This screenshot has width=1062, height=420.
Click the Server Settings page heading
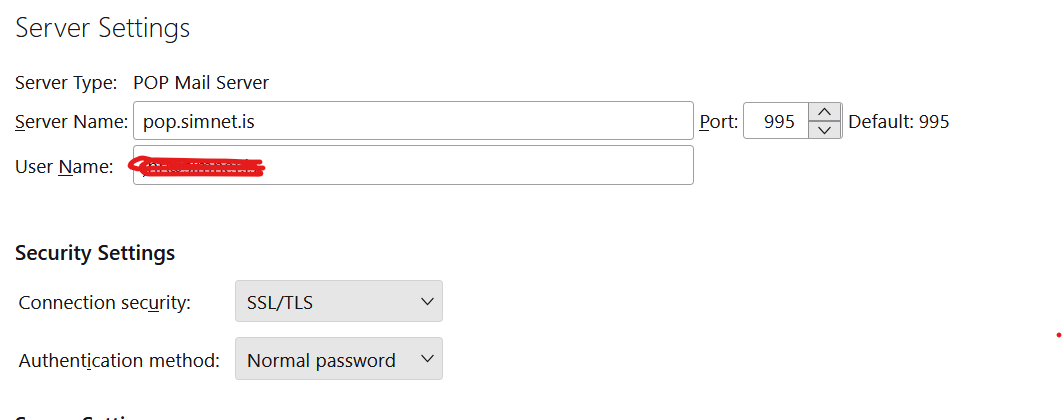[x=102, y=28]
